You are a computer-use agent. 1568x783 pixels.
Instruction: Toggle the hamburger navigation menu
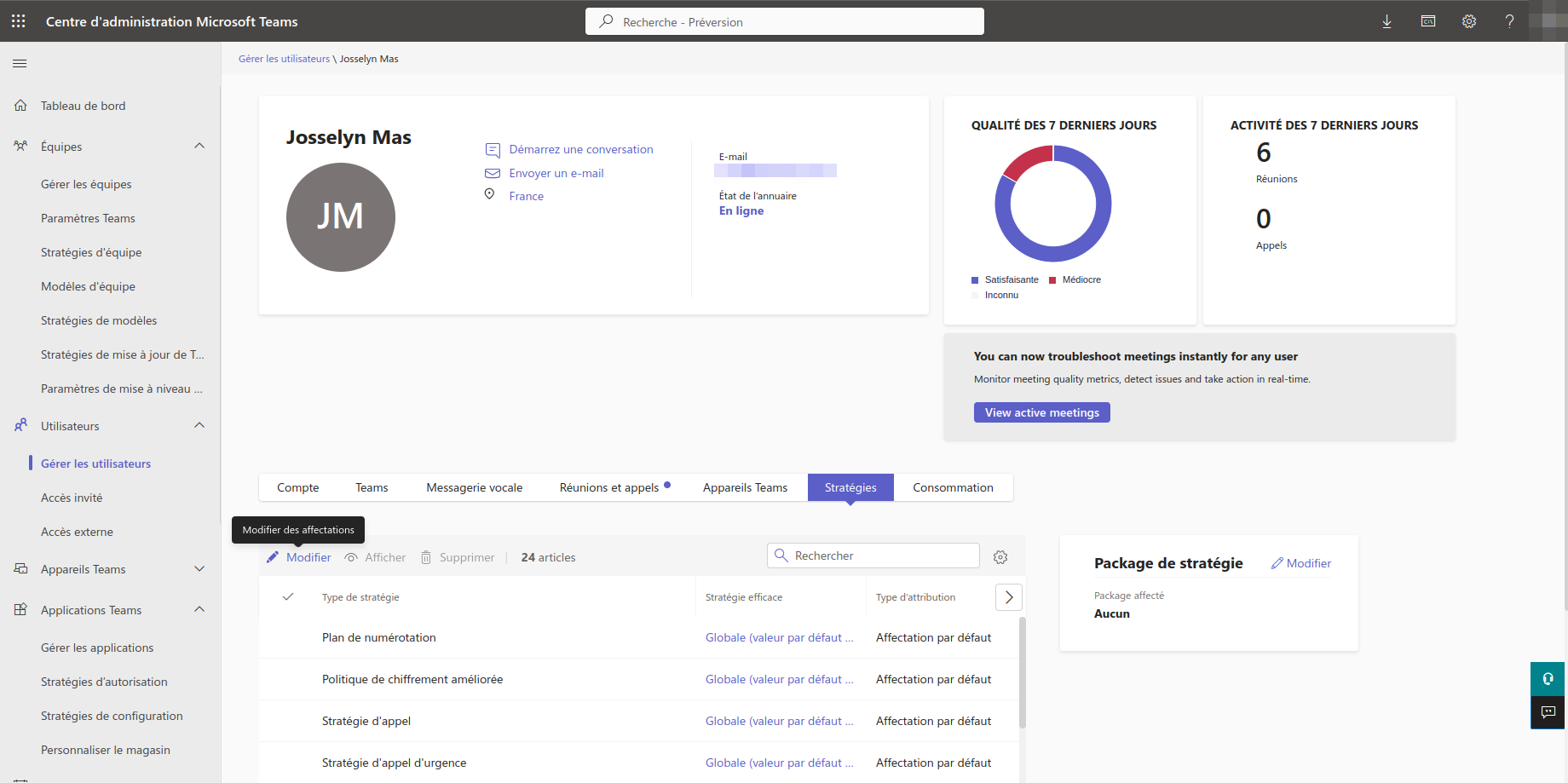[x=20, y=63]
